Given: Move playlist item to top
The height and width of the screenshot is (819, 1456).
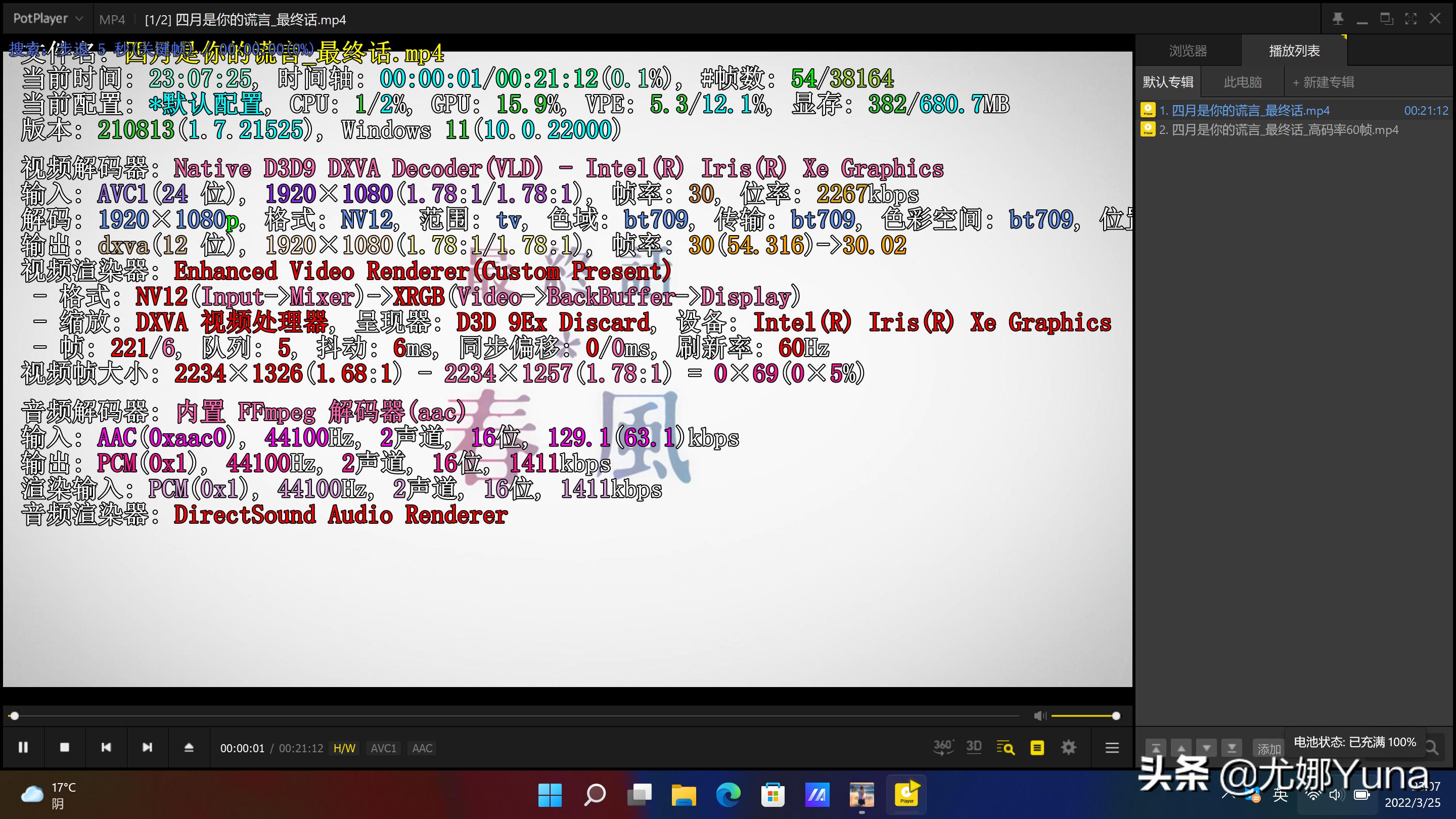Looking at the screenshot, I should (x=1156, y=748).
